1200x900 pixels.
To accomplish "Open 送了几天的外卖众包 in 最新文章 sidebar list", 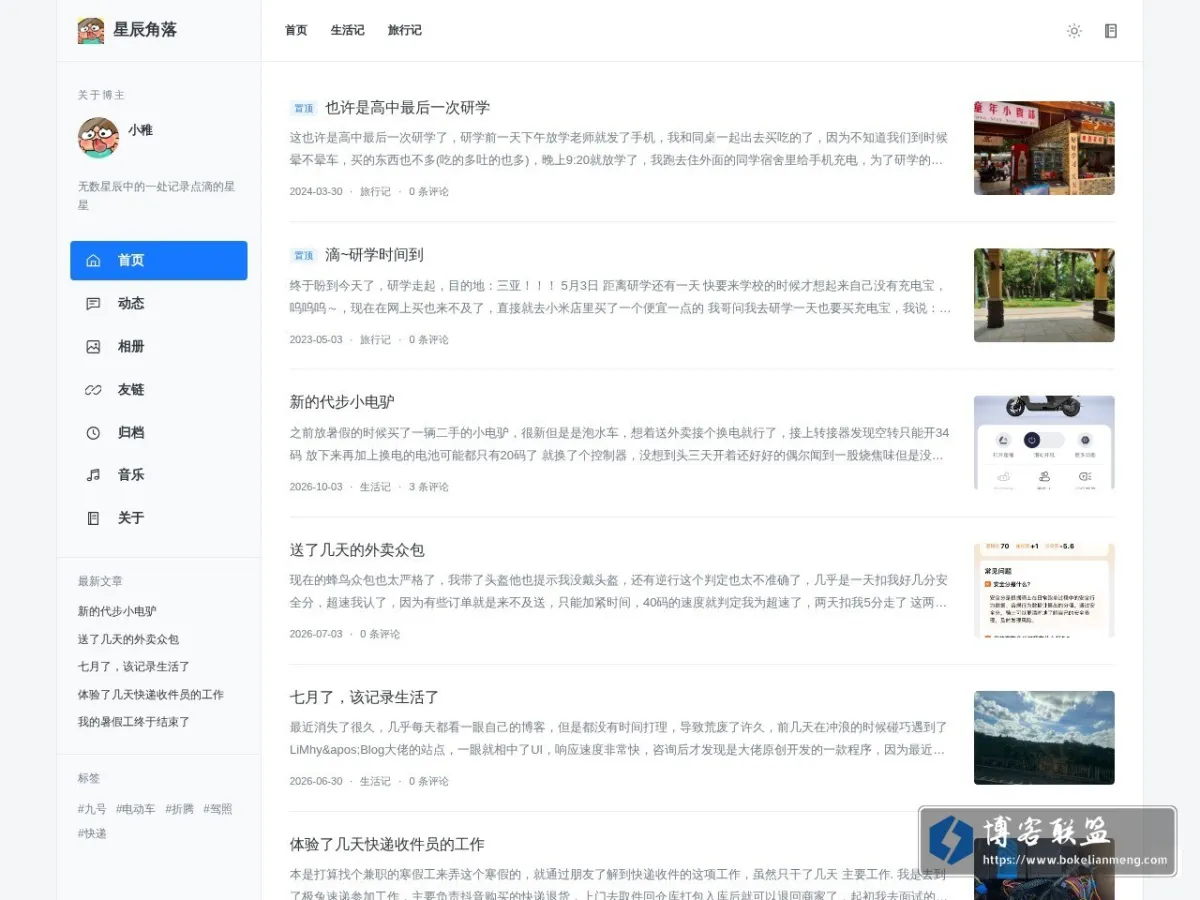I will pos(128,639).
